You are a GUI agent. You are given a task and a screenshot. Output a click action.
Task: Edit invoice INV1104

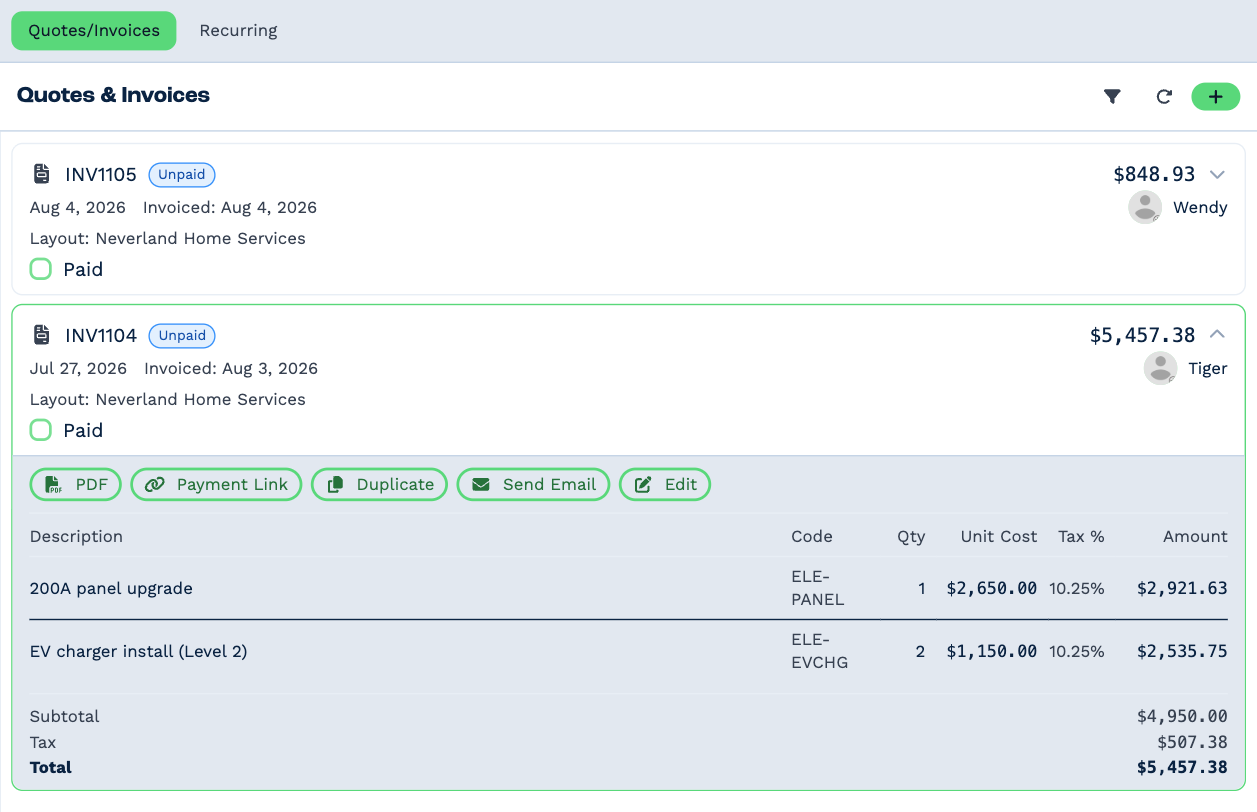(665, 485)
